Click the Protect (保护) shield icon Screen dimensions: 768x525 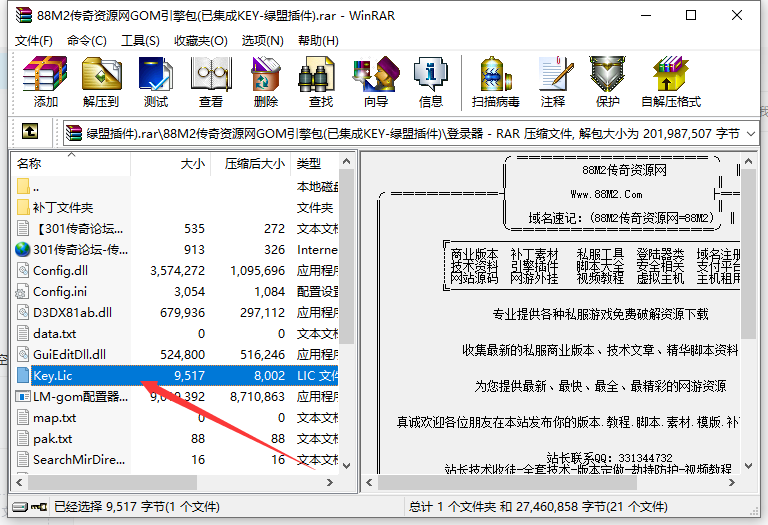click(x=607, y=75)
